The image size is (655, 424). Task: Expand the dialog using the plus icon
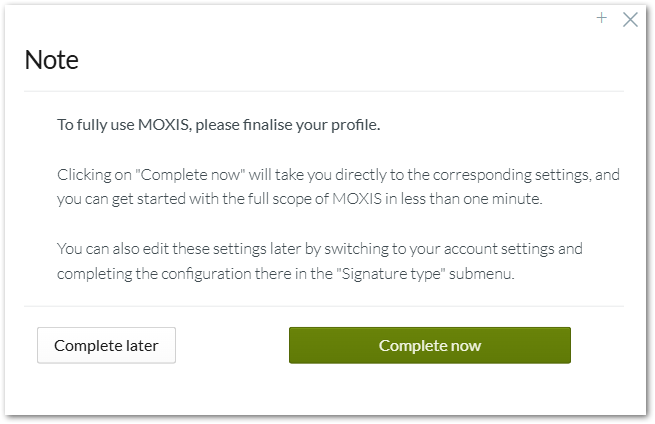[602, 18]
